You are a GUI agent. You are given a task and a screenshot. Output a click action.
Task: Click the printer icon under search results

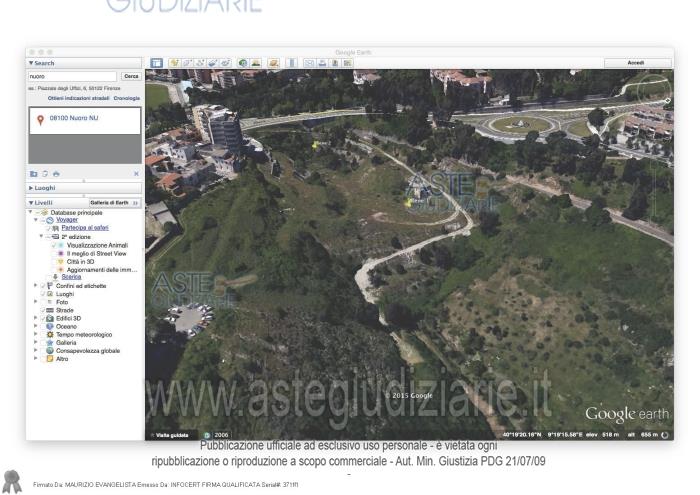tap(56, 173)
